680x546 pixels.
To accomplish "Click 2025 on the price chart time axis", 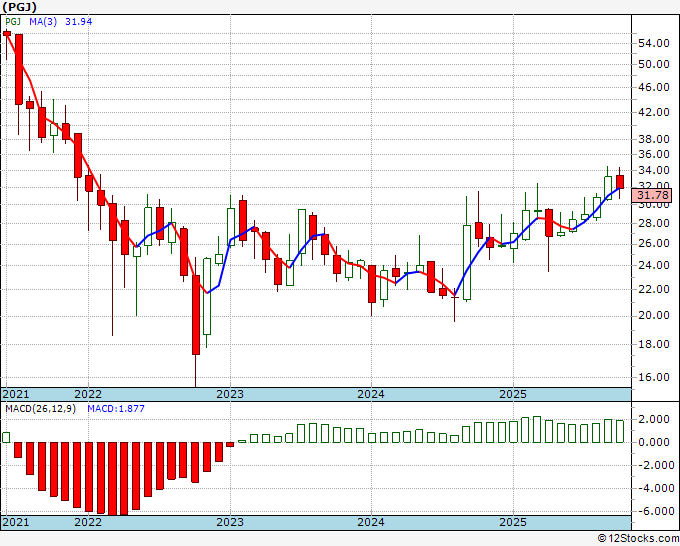I will (513, 394).
